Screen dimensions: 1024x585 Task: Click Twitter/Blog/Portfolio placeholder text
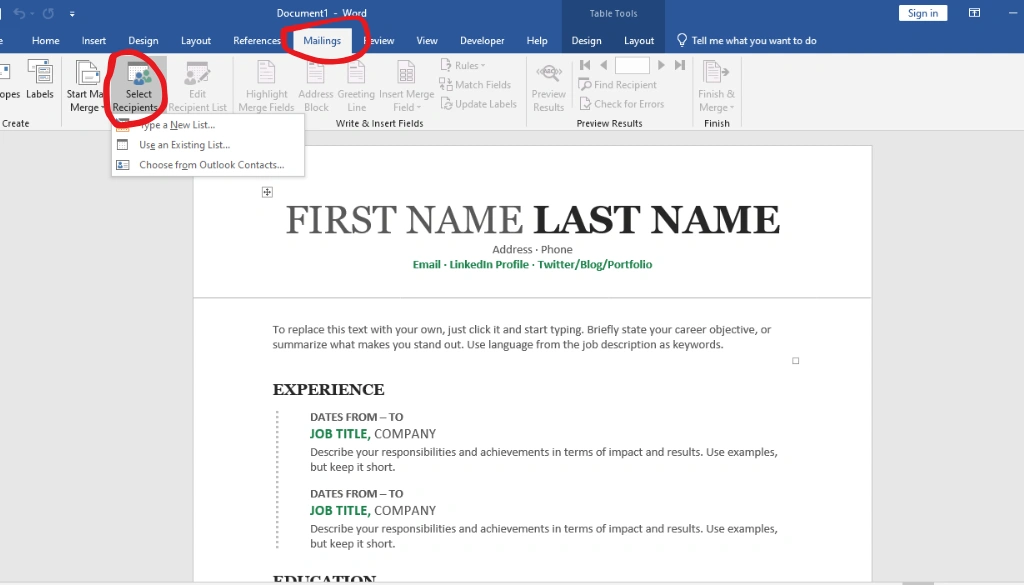click(595, 264)
